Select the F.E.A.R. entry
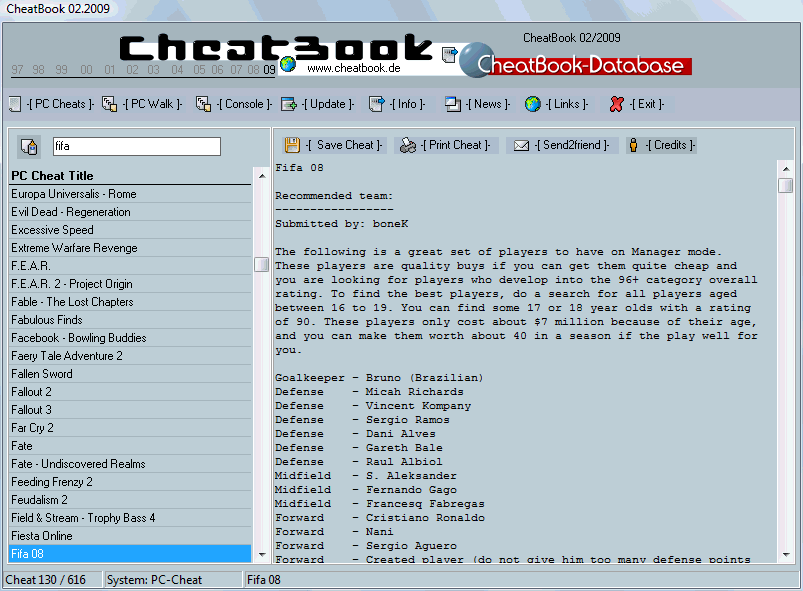Screen dimensions: 803x591 [131, 266]
